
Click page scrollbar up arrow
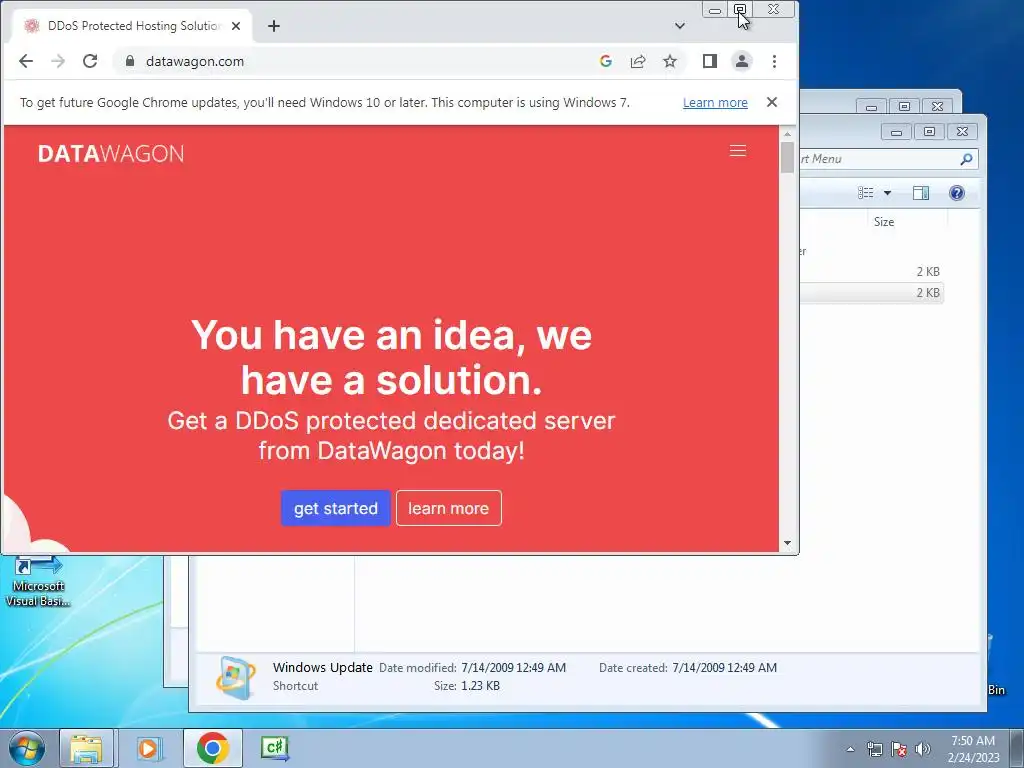(788, 133)
